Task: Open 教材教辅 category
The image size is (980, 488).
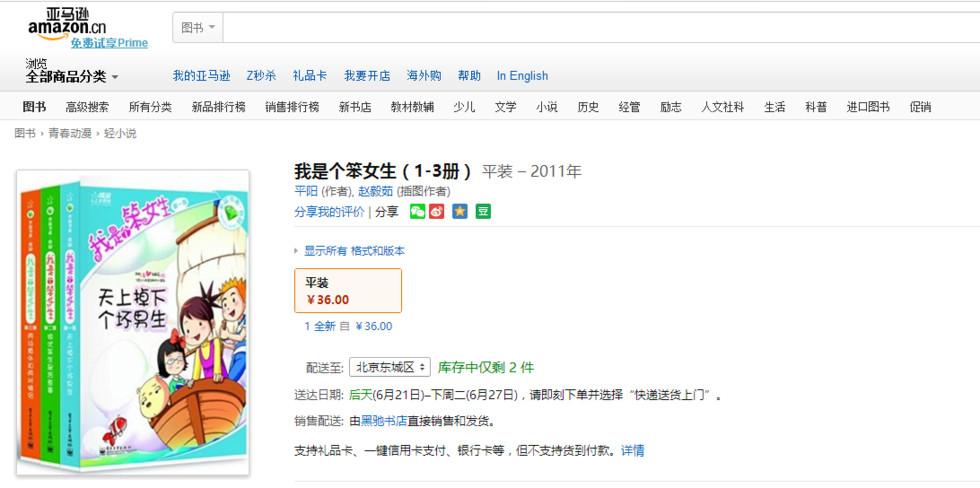Action: [x=412, y=107]
